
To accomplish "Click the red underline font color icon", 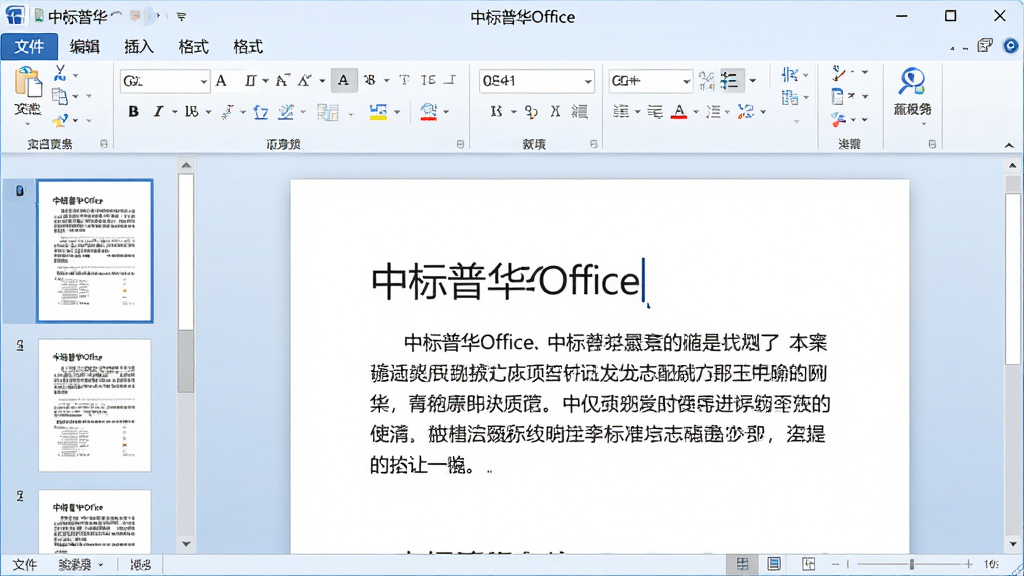I will tap(428, 112).
